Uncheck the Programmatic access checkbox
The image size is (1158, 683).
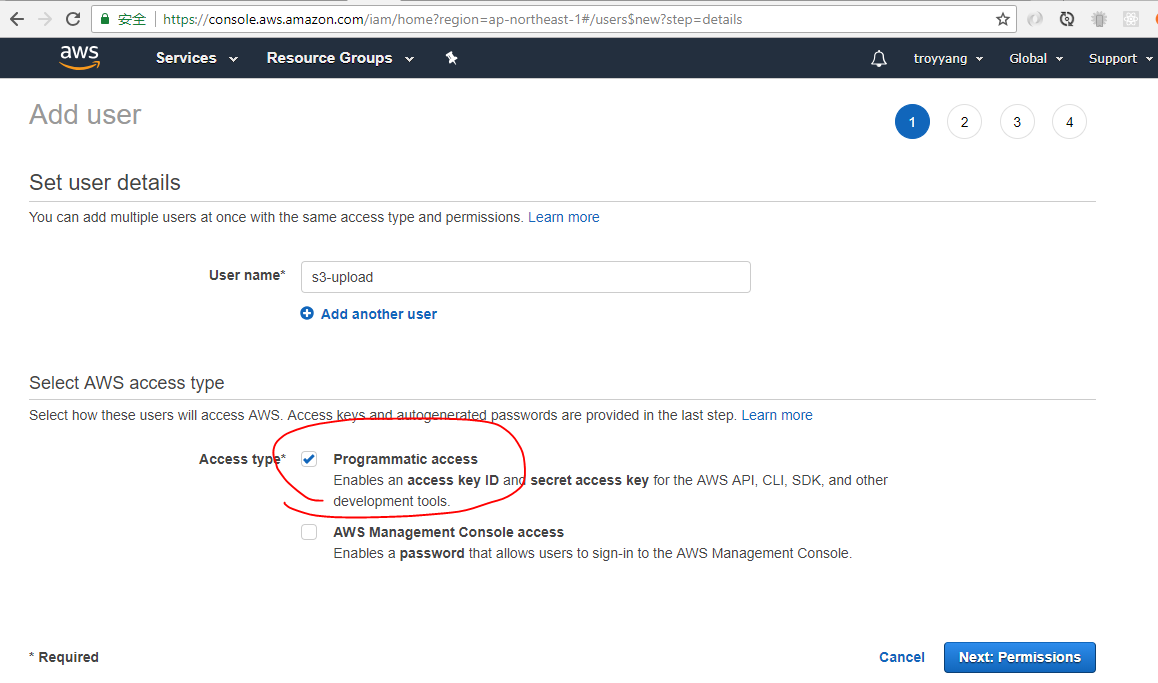click(309, 459)
